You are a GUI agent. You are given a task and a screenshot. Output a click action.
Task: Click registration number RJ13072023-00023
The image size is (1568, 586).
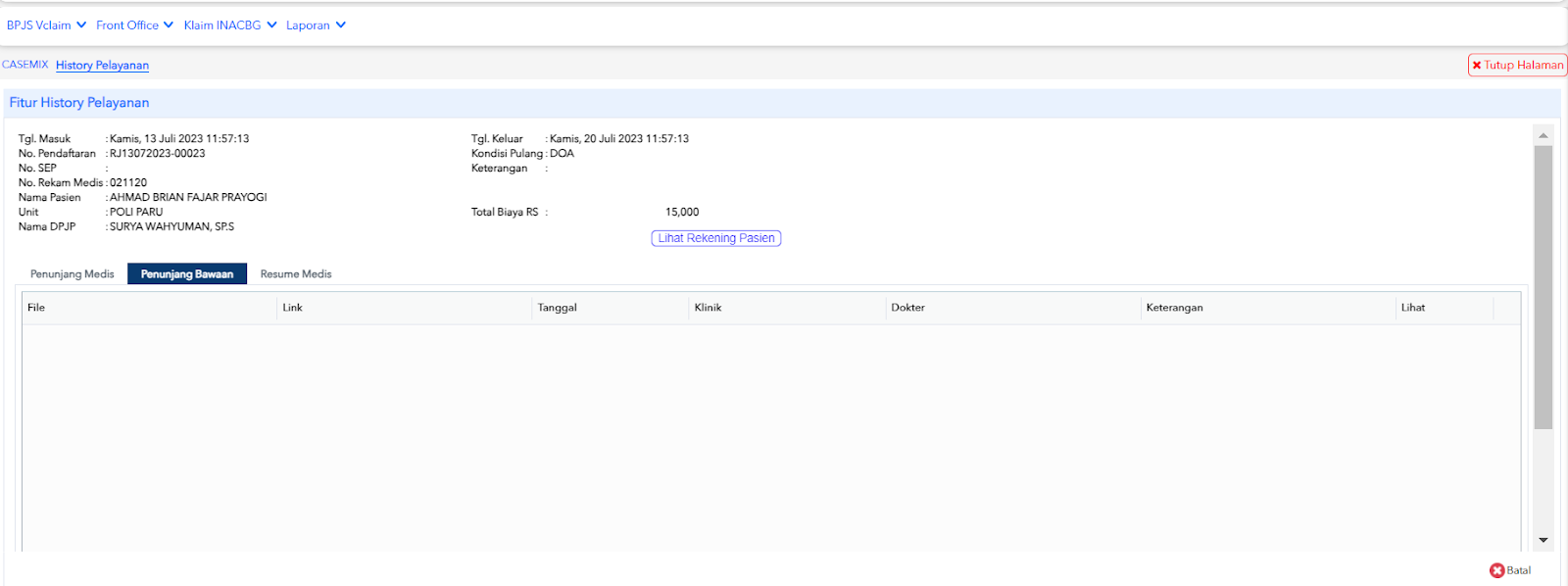coord(158,153)
